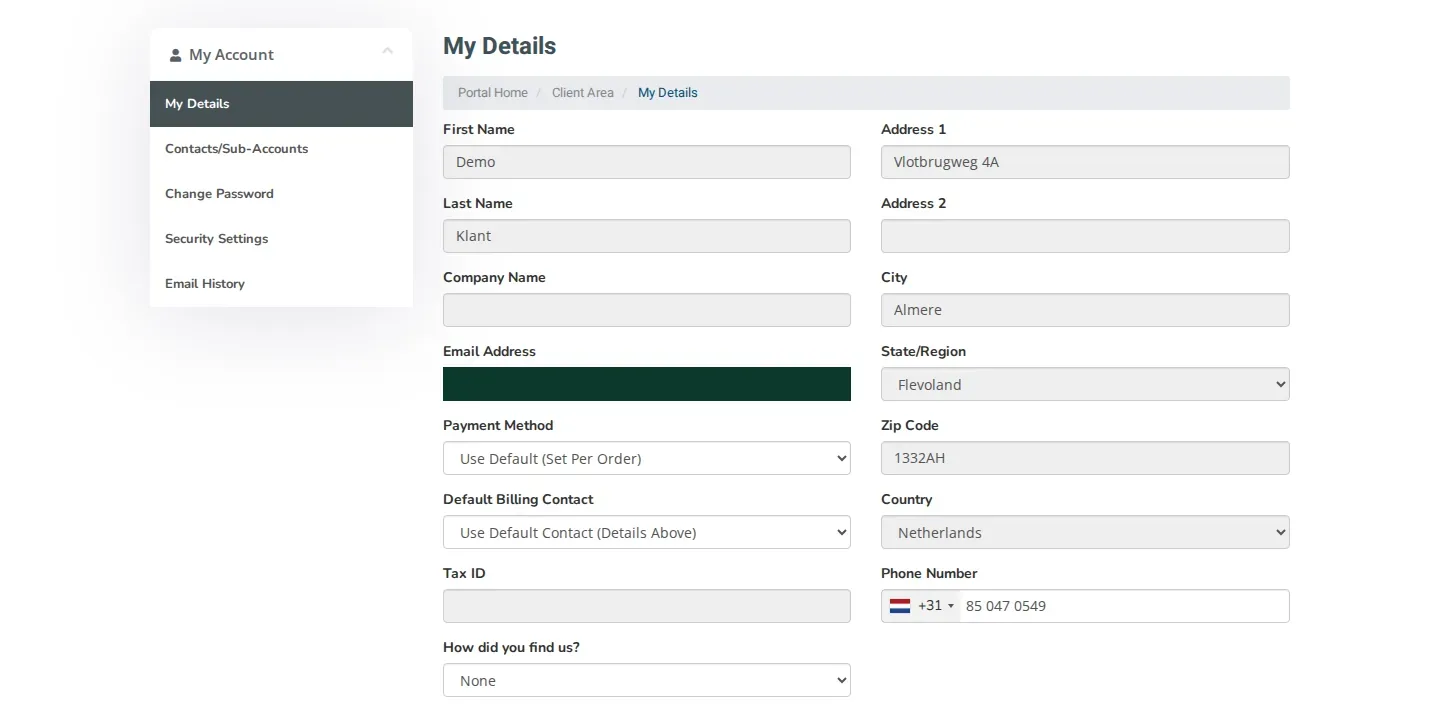
Task: Open the How did you find us dropdown
Action: (647, 680)
